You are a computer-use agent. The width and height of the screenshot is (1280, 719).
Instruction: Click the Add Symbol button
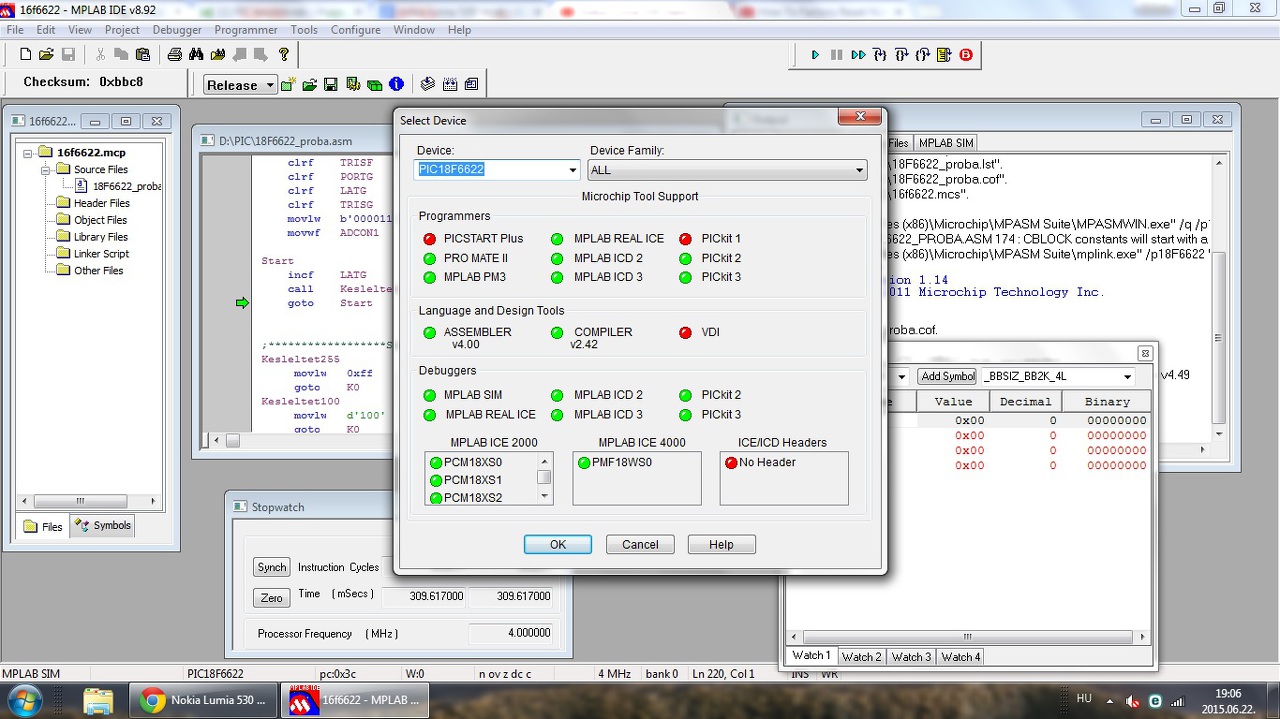coord(948,376)
